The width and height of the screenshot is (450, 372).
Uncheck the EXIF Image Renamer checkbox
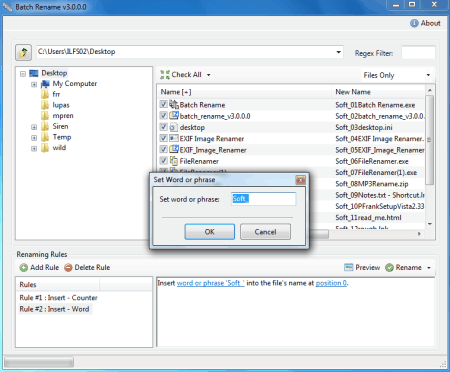pyautogui.click(x=163, y=138)
